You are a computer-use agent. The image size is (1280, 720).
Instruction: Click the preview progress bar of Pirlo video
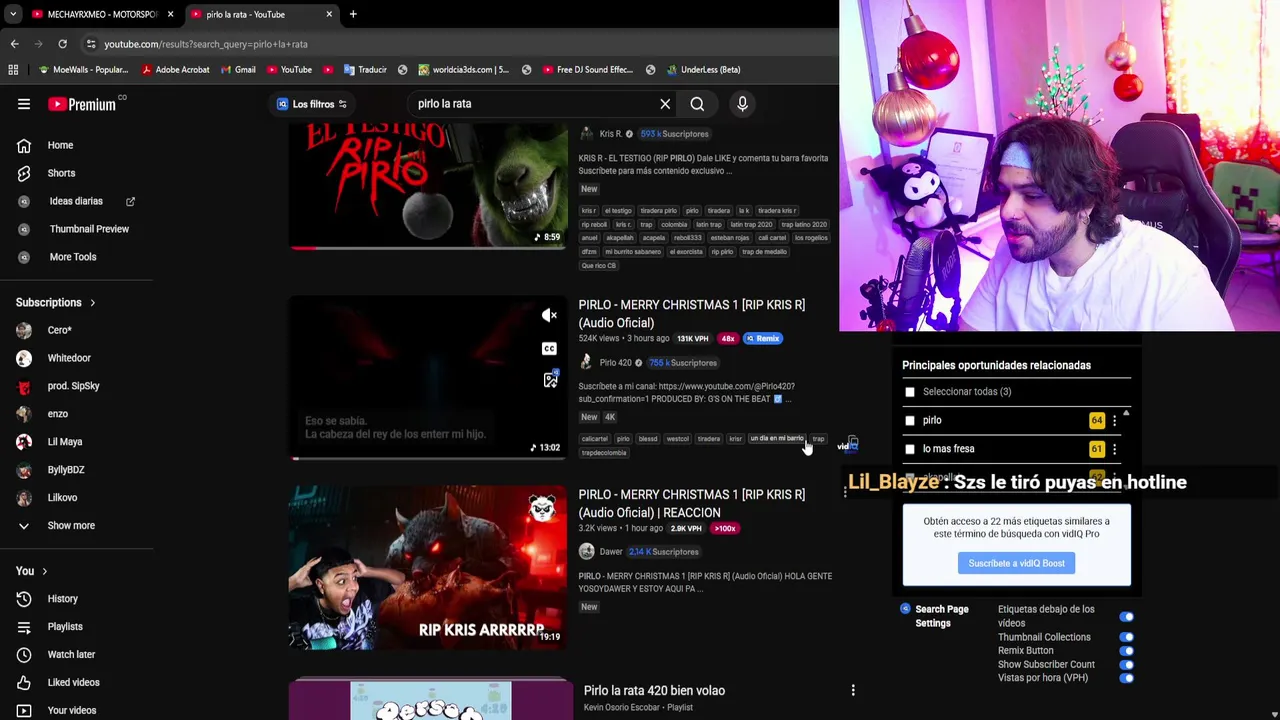click(428, 458)
